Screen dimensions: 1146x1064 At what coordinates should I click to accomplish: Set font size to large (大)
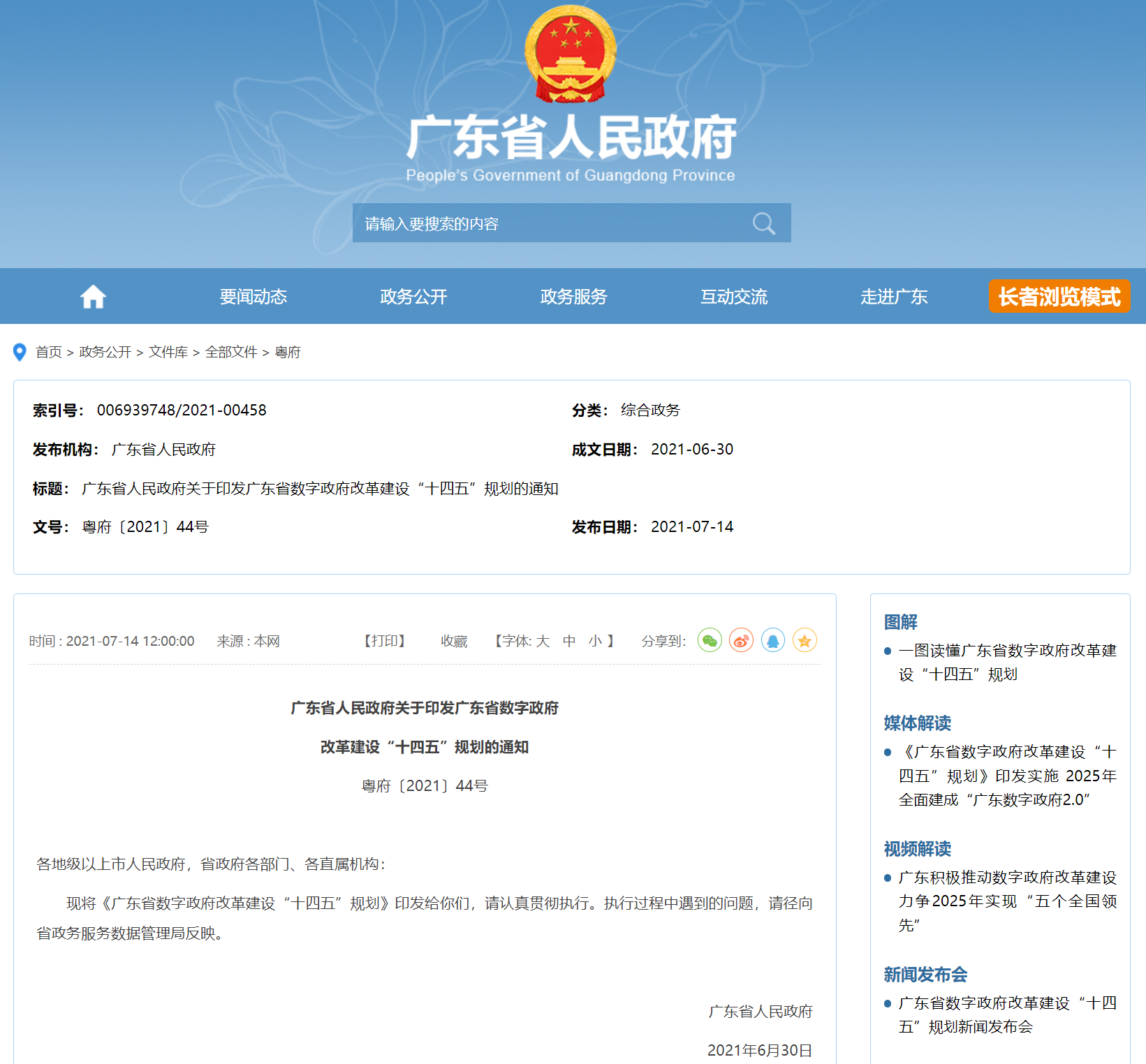click(x=543, y=641)
